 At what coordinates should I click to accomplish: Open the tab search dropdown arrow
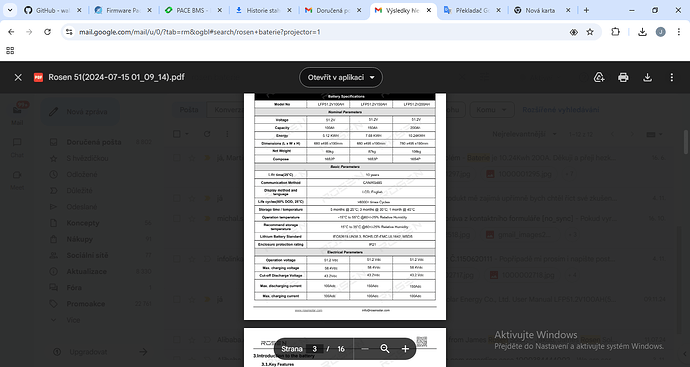click(x=10, y=10)
